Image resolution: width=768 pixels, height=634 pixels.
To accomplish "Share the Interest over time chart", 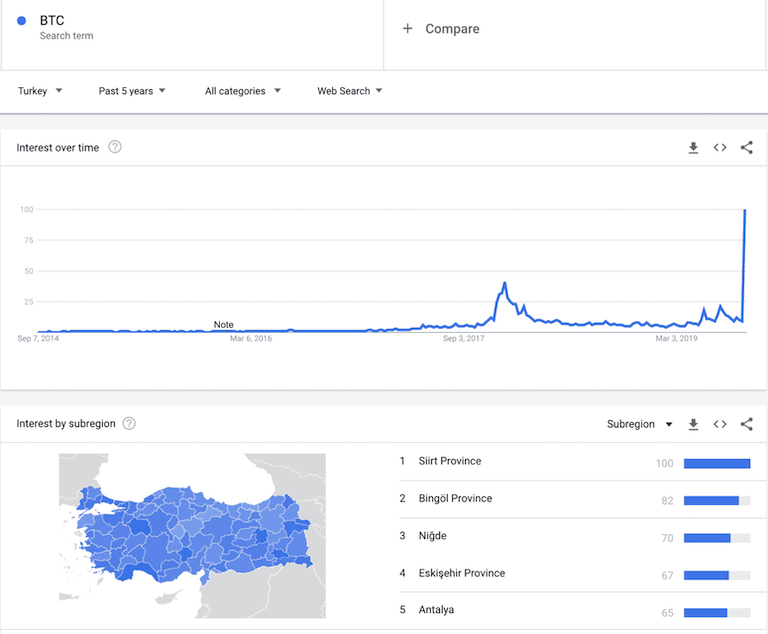I will 746,147.
